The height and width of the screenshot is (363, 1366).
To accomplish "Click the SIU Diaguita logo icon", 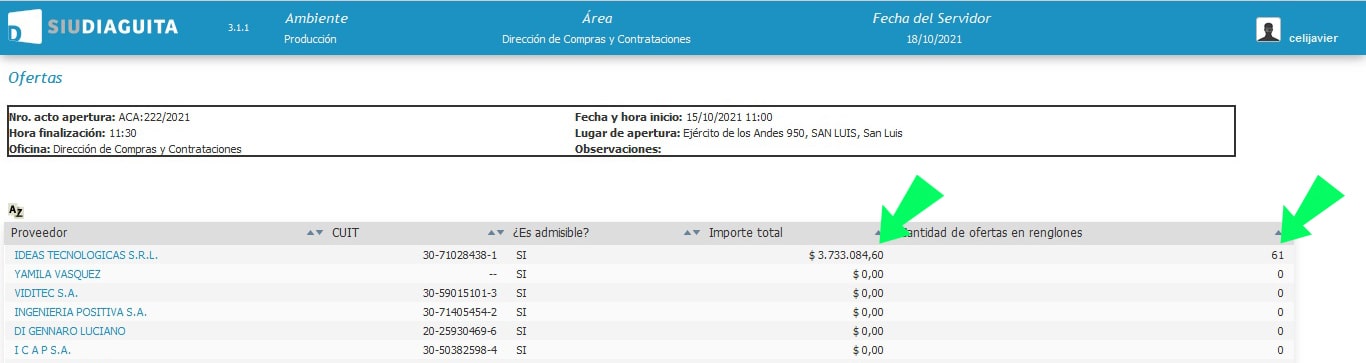I will point(24,26).
